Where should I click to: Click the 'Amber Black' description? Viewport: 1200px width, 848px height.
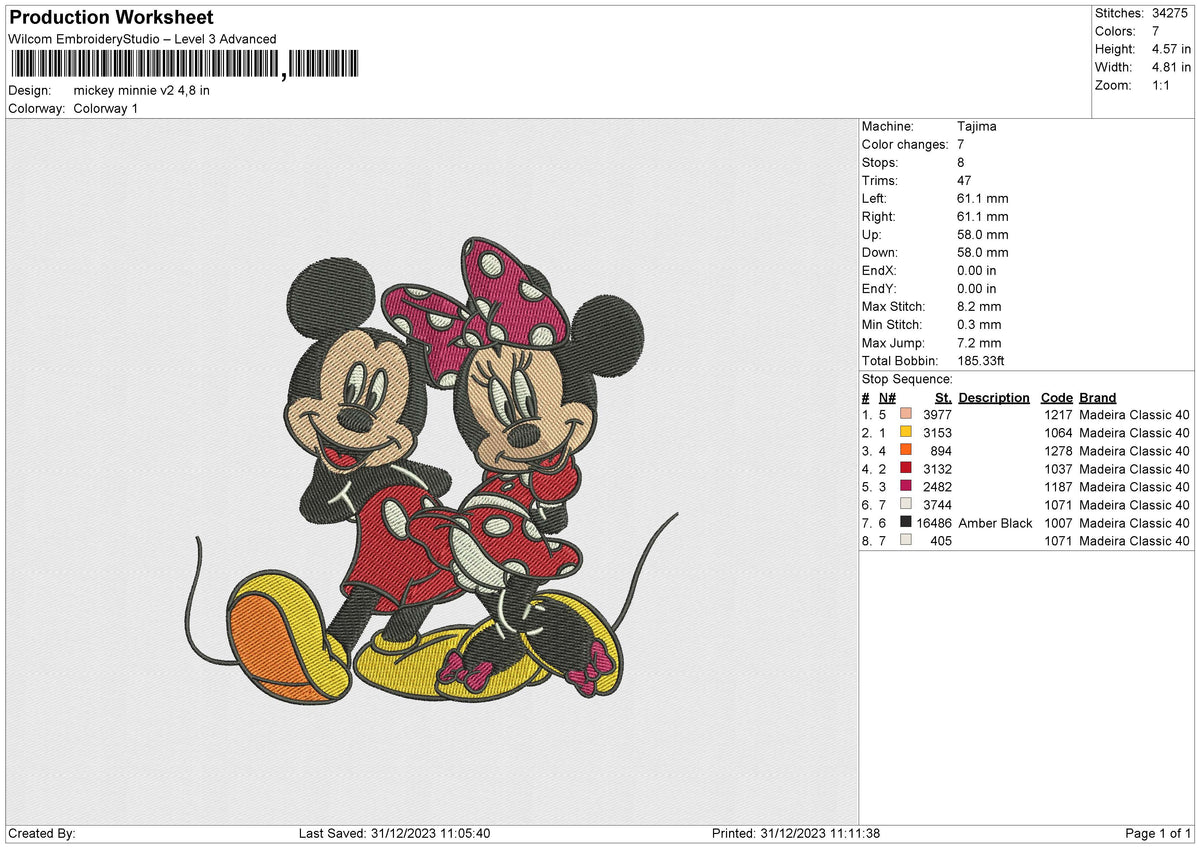point(995,522)
